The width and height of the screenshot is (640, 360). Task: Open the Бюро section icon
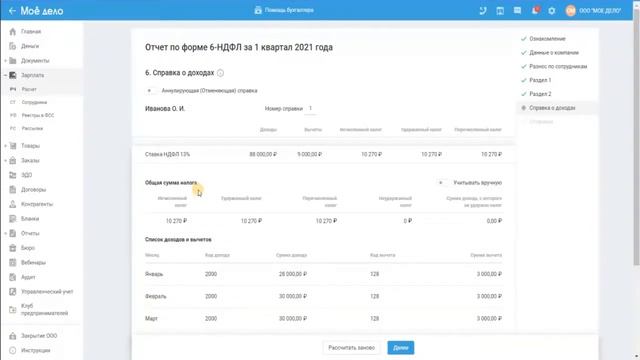[13, 248]
